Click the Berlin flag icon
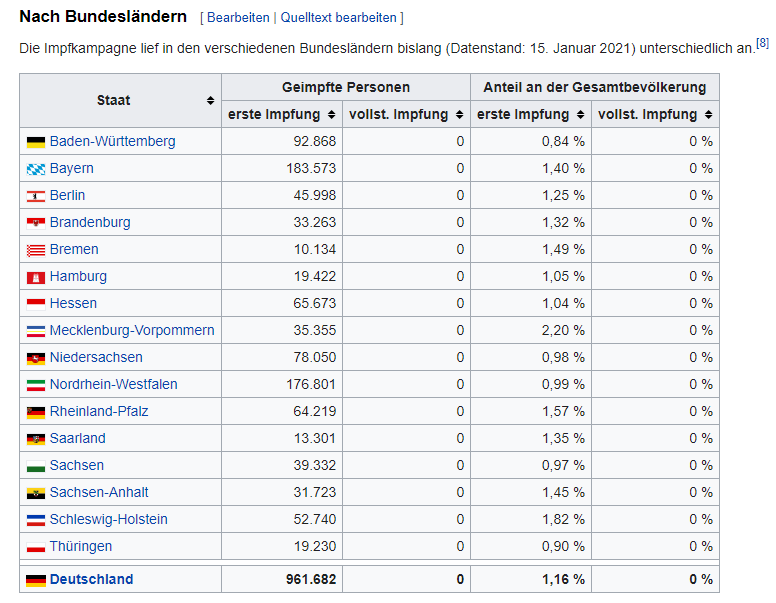Image resolution: width=776 pixels, height=603 pixels. tap(36, 196)
